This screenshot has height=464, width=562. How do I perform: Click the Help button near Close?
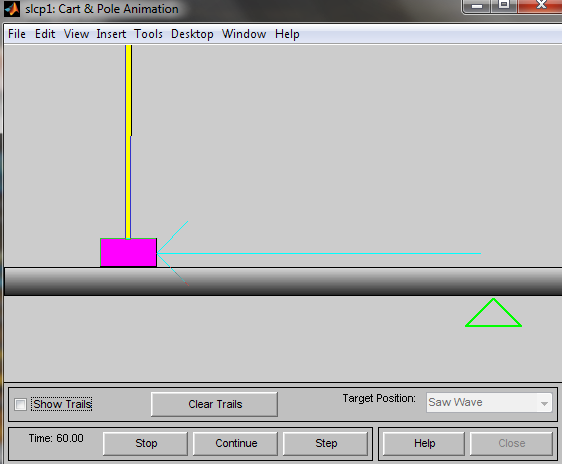(x=424, y=444)
